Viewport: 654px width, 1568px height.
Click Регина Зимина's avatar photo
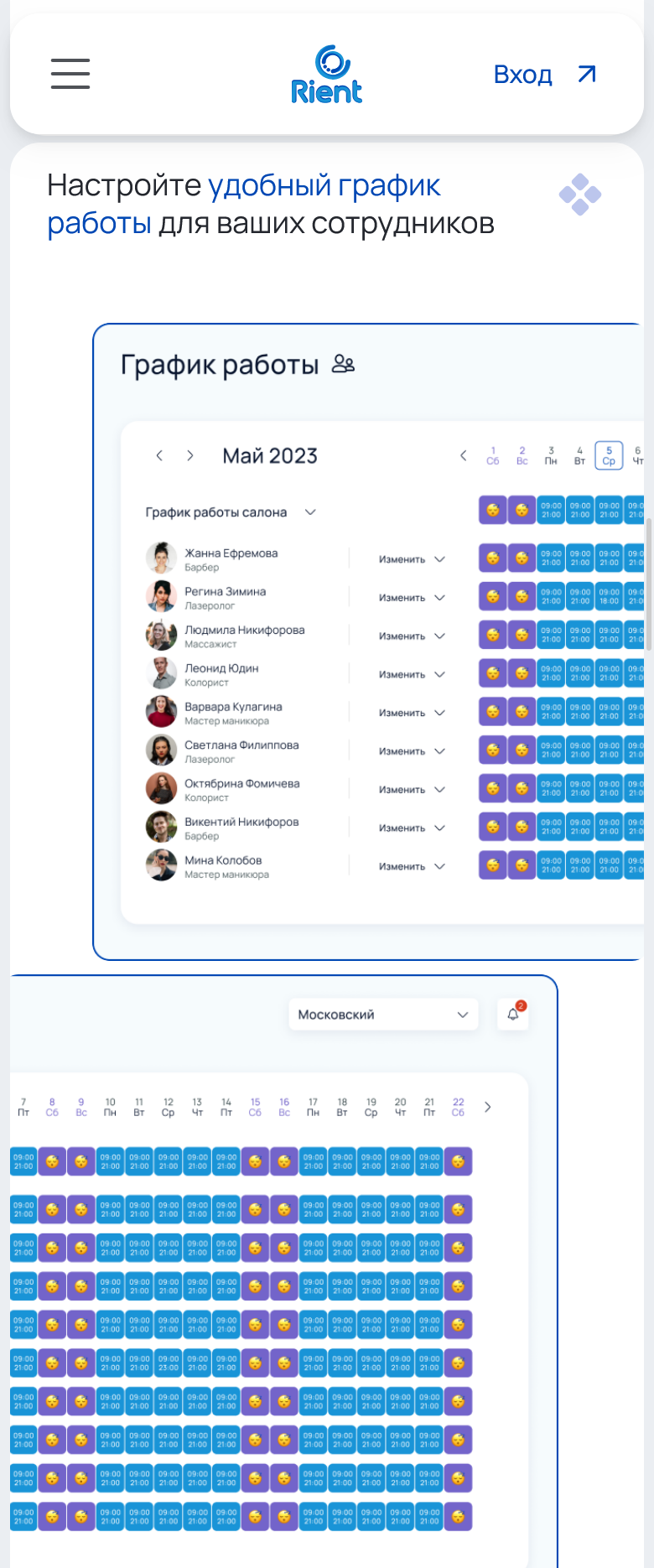(x=161, y=597)
